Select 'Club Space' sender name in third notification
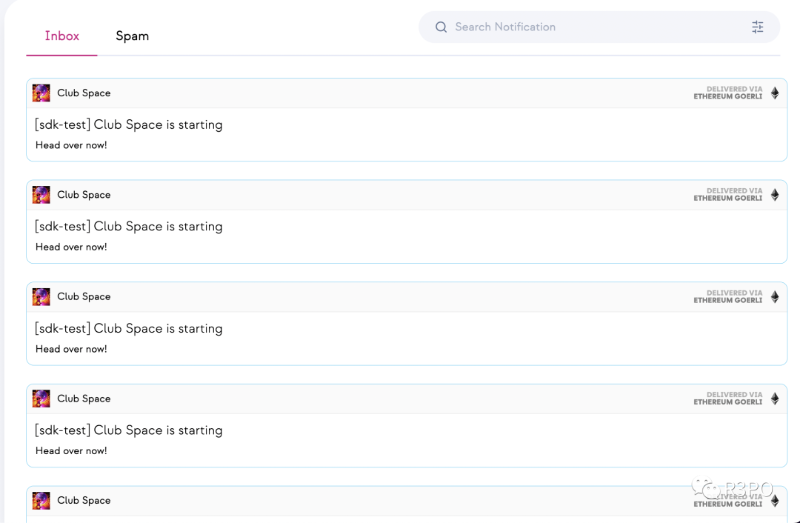800x523 pixels. pyautogui.click(x=84, y=297)
